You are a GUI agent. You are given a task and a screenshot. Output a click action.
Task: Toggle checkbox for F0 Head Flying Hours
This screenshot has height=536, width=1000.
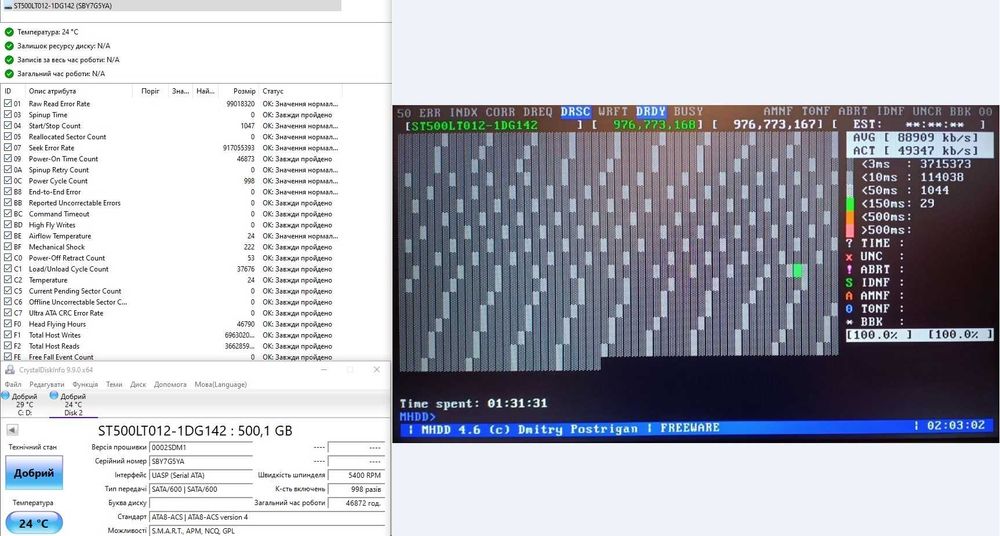[x=8, y=324]
